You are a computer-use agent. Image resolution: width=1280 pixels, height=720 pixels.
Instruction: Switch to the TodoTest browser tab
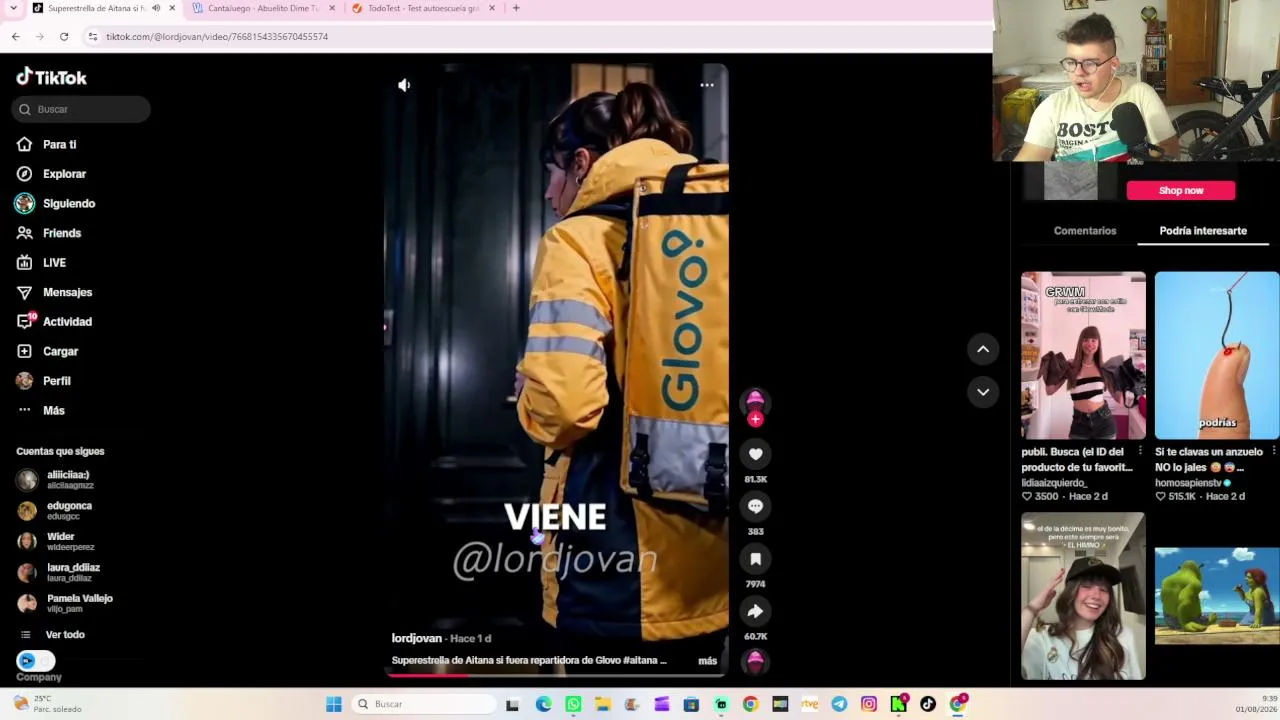click(x=423, y=8)
